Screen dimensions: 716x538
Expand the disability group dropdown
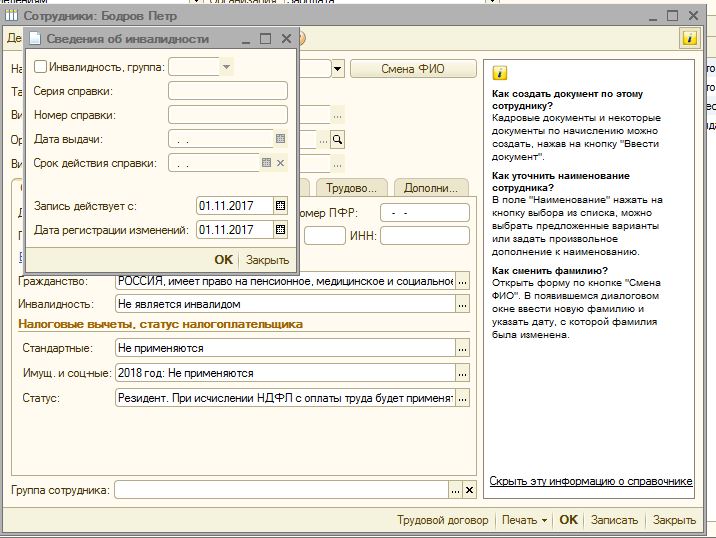[x=226, y=67]
